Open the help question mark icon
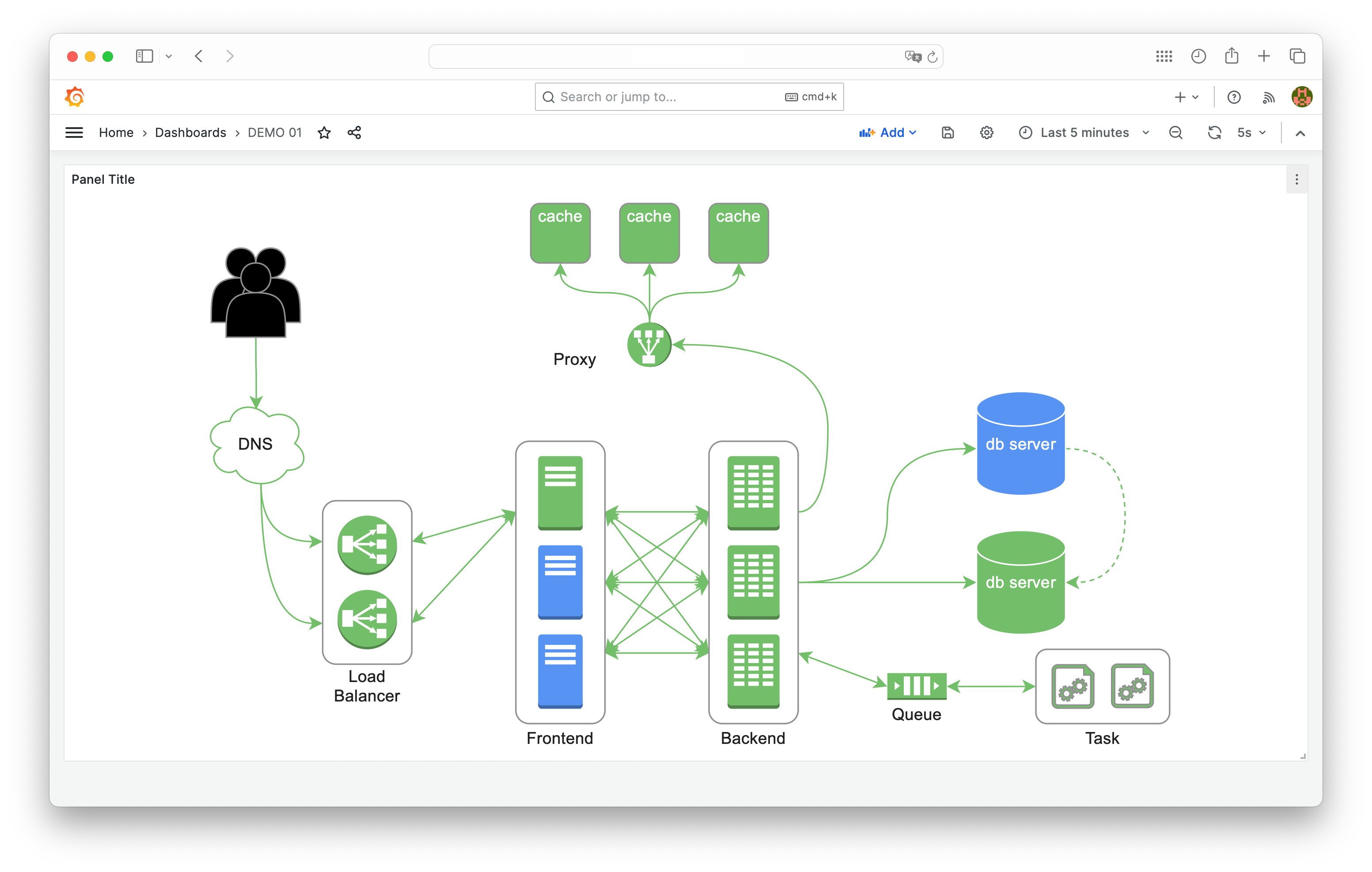1372x872 pixels. 1234,98
